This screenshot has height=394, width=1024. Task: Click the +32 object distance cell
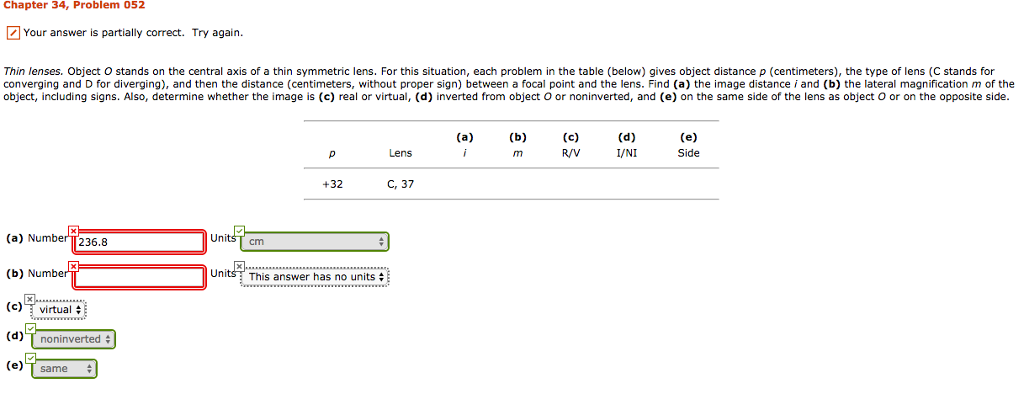click(332, 184)
